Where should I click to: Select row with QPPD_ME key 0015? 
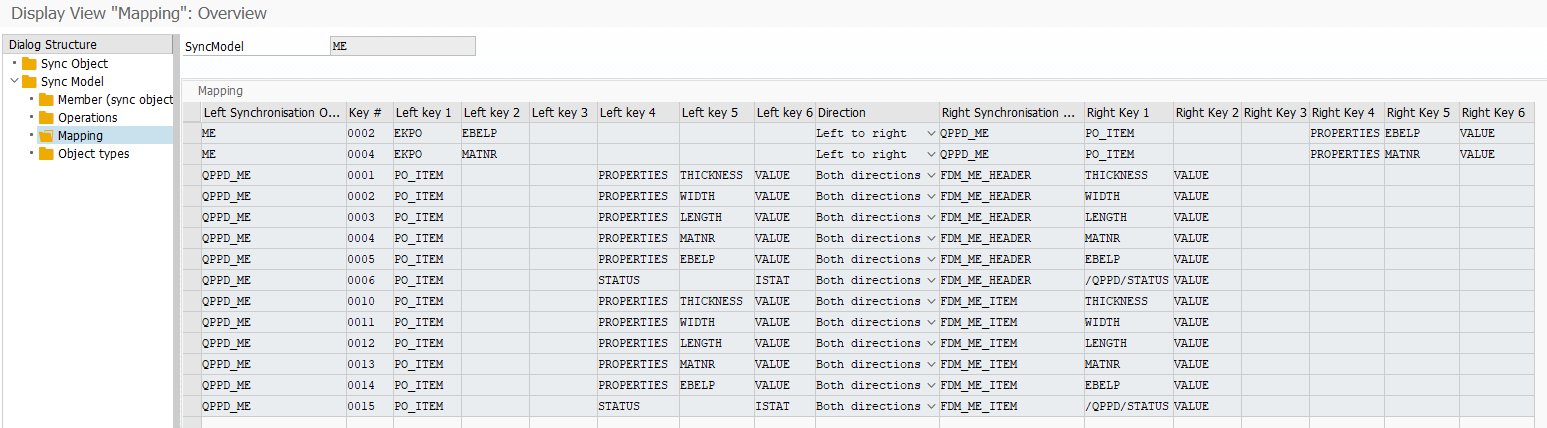(191, 406)
